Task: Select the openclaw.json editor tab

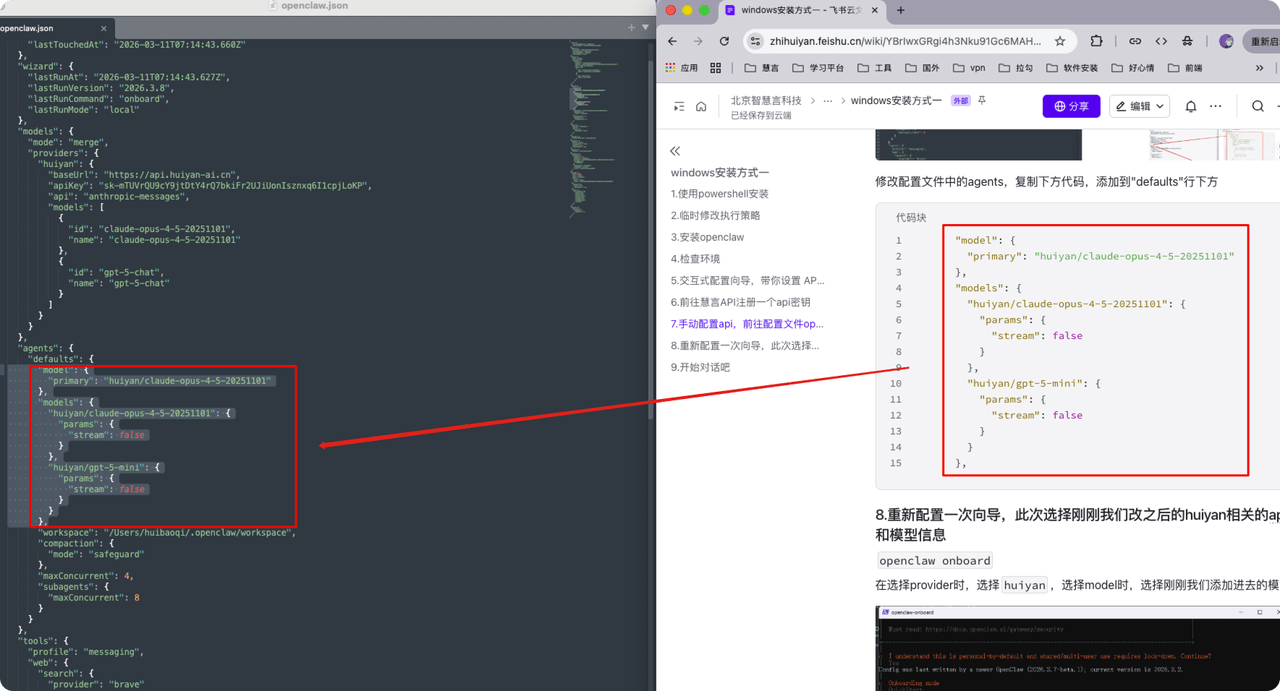Action: click(27, 28)
